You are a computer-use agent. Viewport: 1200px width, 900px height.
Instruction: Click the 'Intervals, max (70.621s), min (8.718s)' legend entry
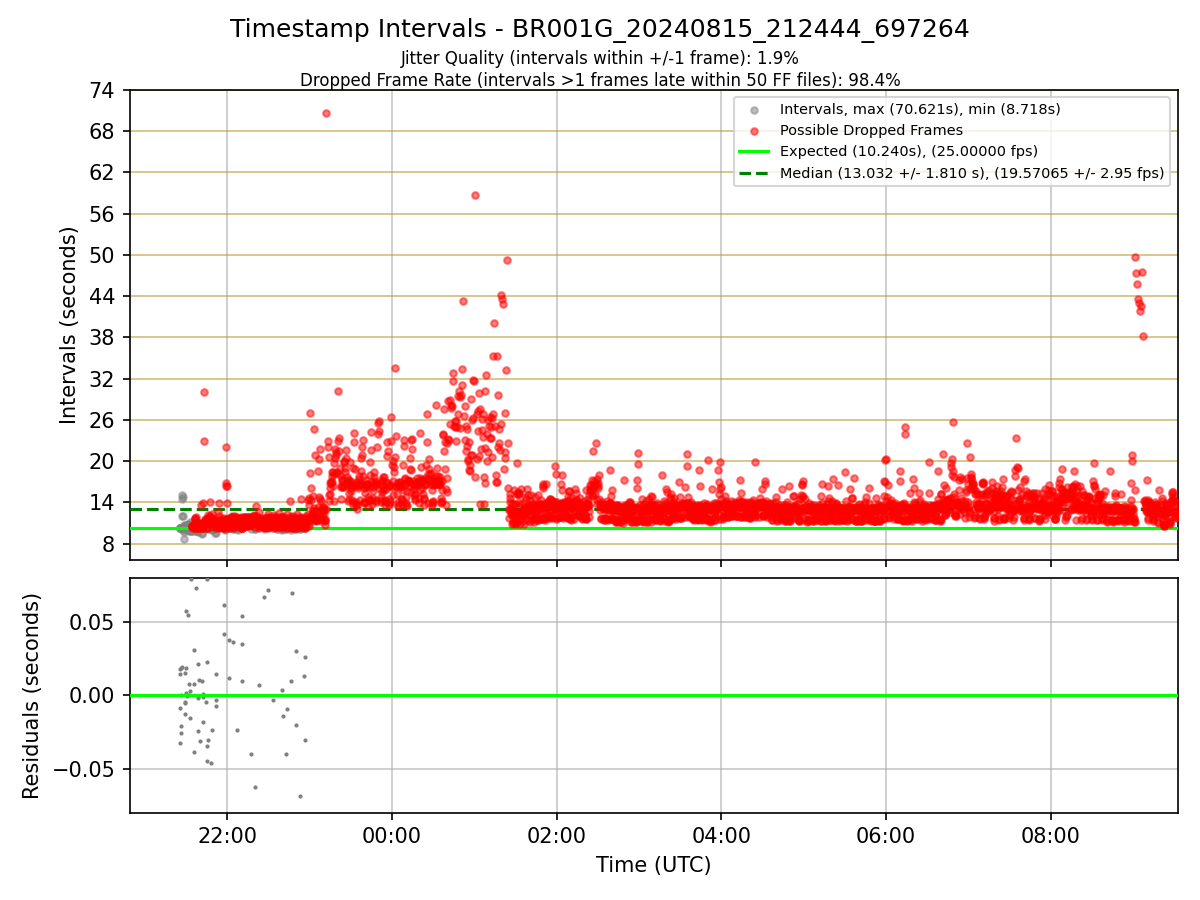(920, 109)
